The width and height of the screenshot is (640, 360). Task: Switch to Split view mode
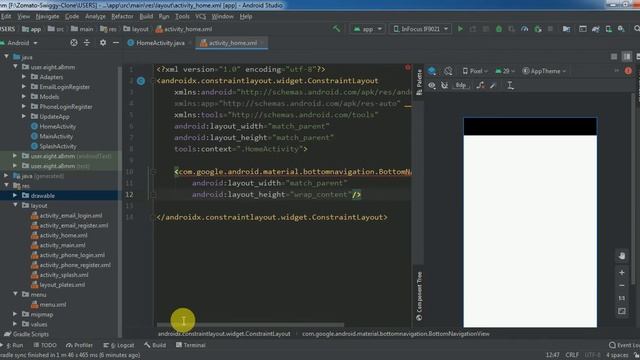627,56
